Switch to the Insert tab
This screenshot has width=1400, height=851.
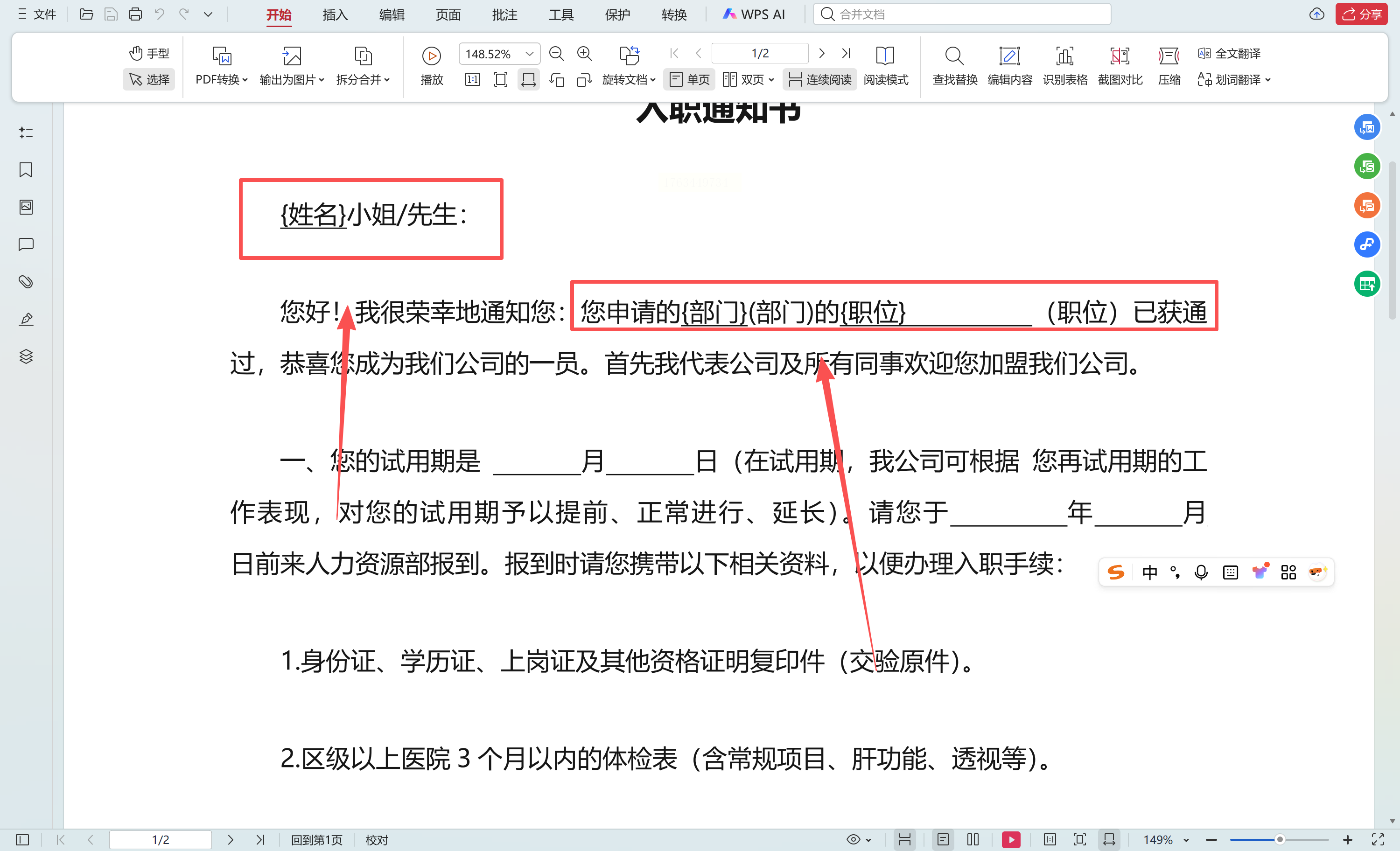(x=335, y=15)
